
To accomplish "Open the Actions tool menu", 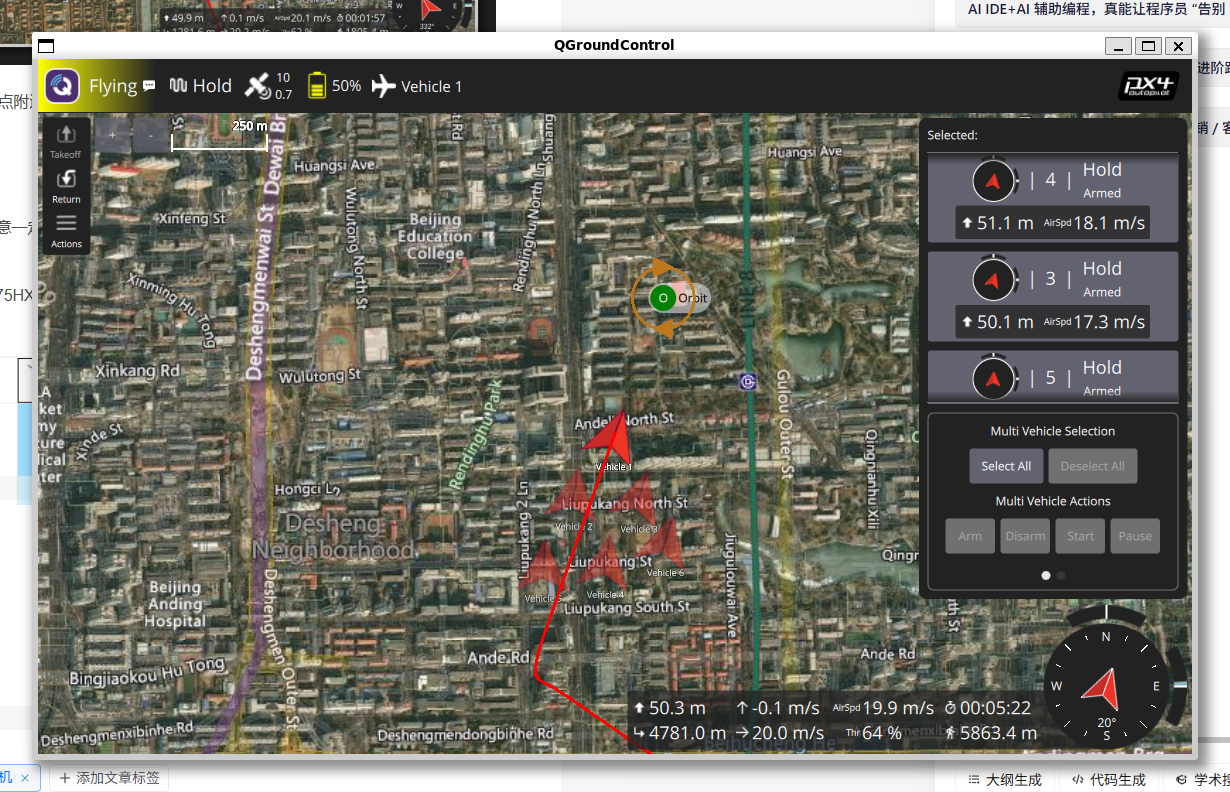I will pos(66,231).
